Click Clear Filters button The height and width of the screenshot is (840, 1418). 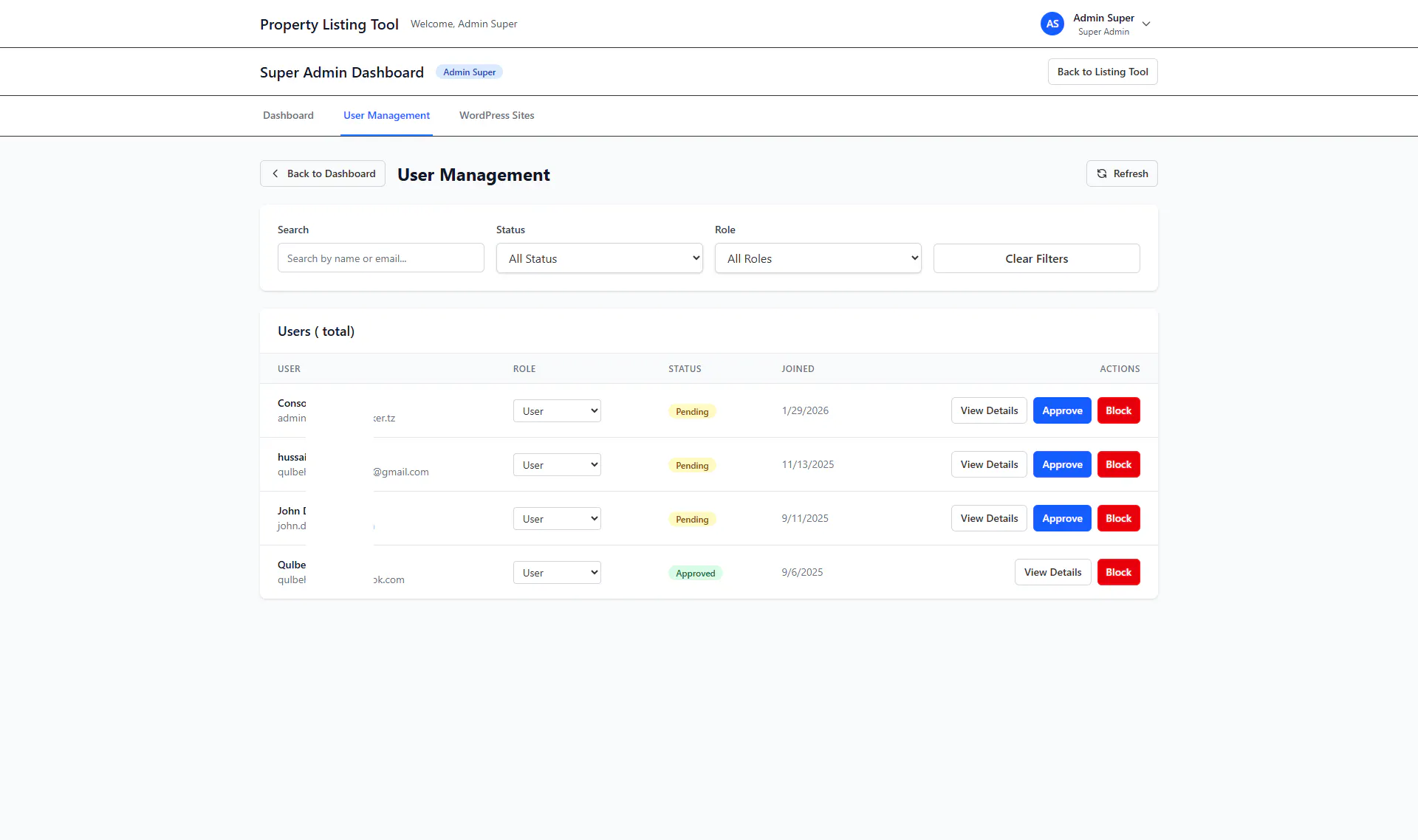pos(1037,258)
